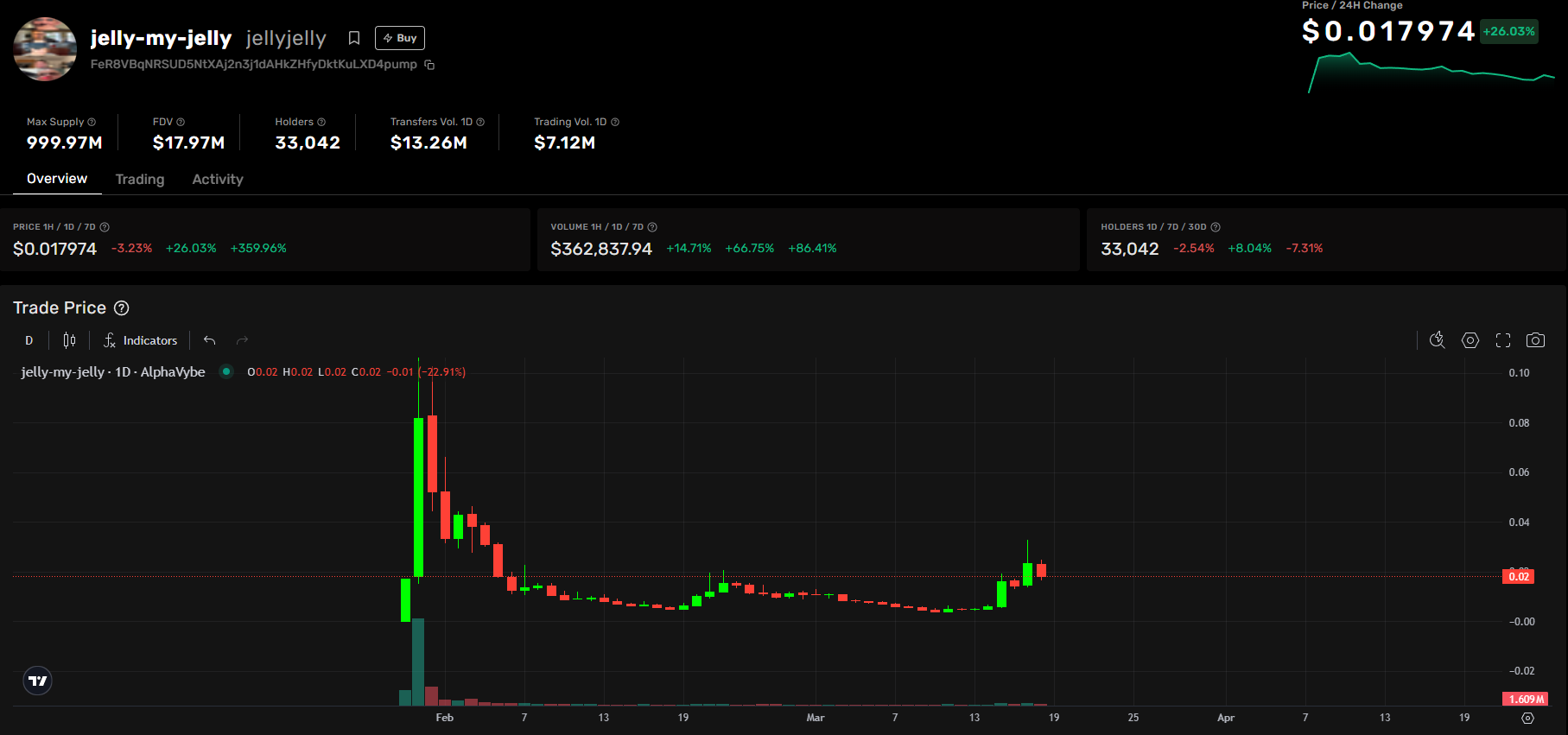Switch to the Overview tab
1568x735 pixels.
point(57,179)
